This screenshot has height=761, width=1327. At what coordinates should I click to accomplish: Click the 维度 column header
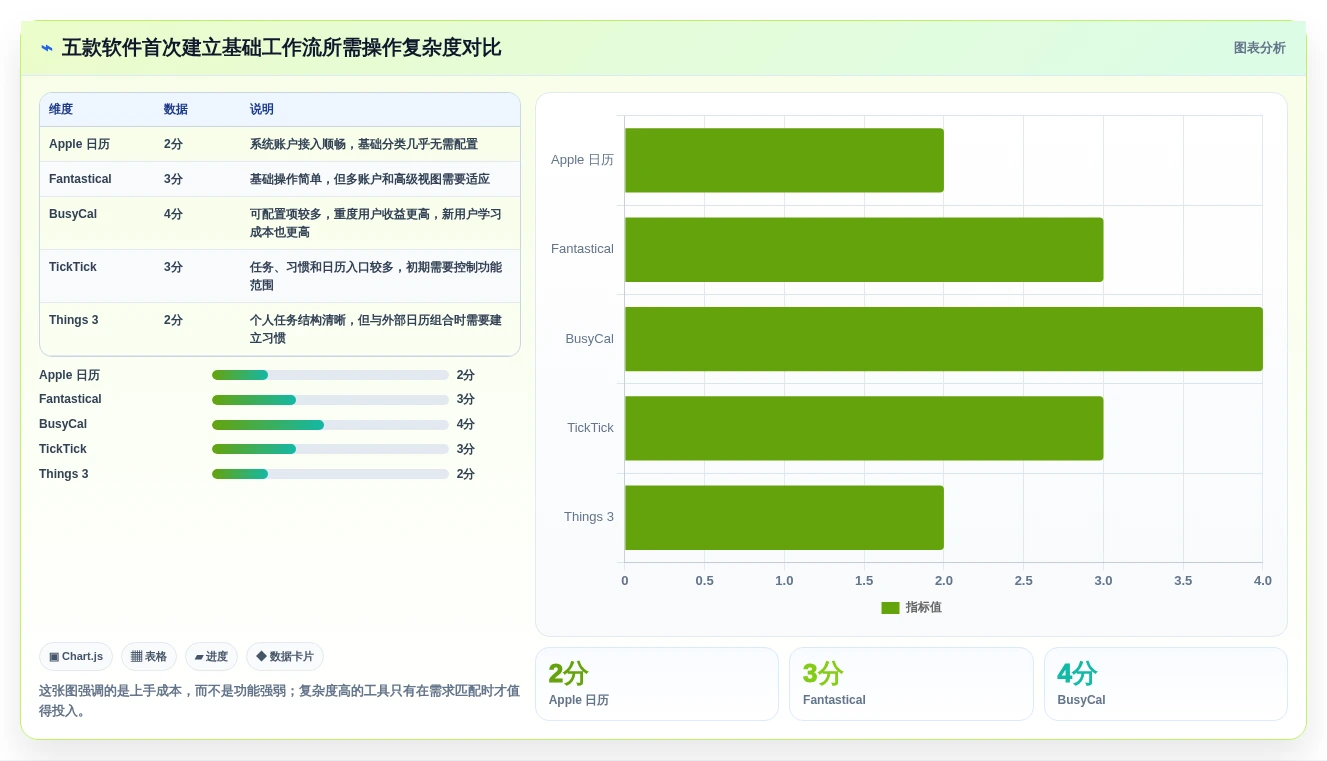(x=61, y=109)
